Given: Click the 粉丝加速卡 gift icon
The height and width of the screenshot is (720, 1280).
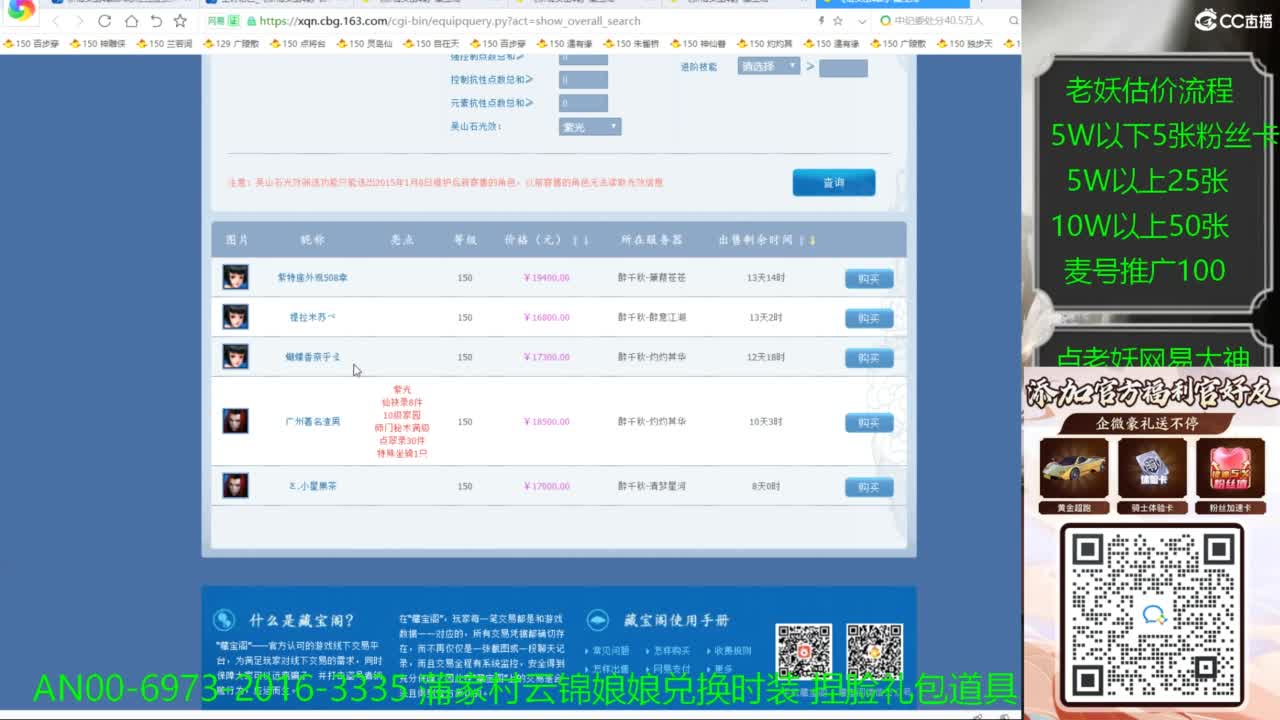Looking at the screenshot, I should (1229, 469).
